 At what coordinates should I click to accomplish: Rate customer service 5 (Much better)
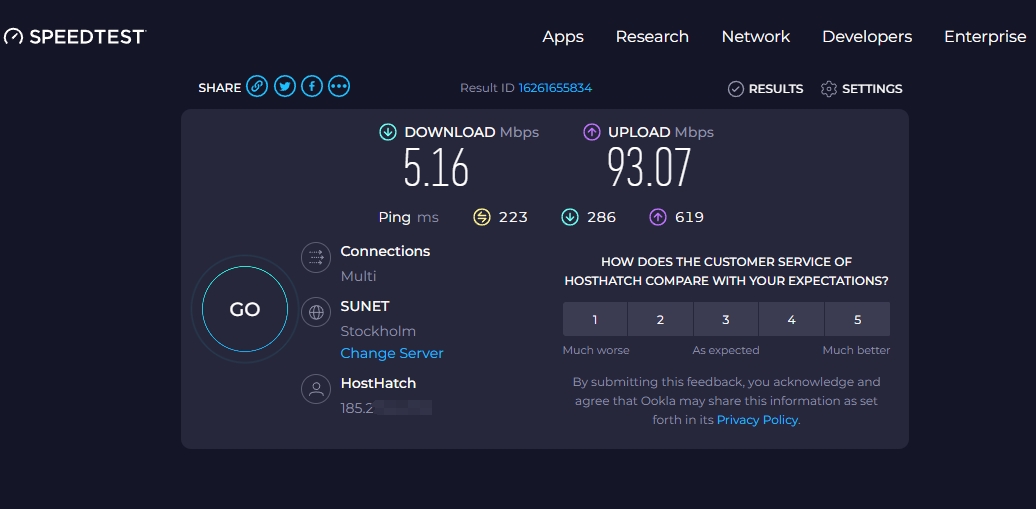click(858, 319)
